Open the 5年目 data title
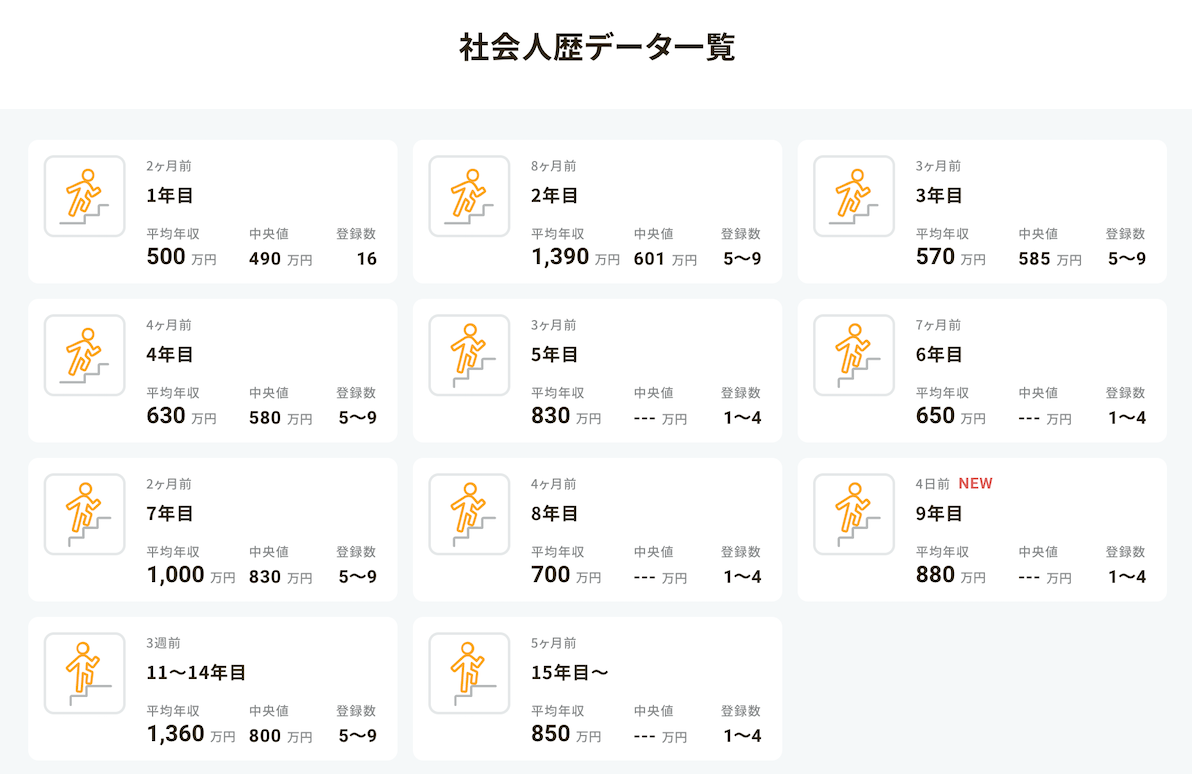Screen dimensions: 1192x774 tap(555, 354)
